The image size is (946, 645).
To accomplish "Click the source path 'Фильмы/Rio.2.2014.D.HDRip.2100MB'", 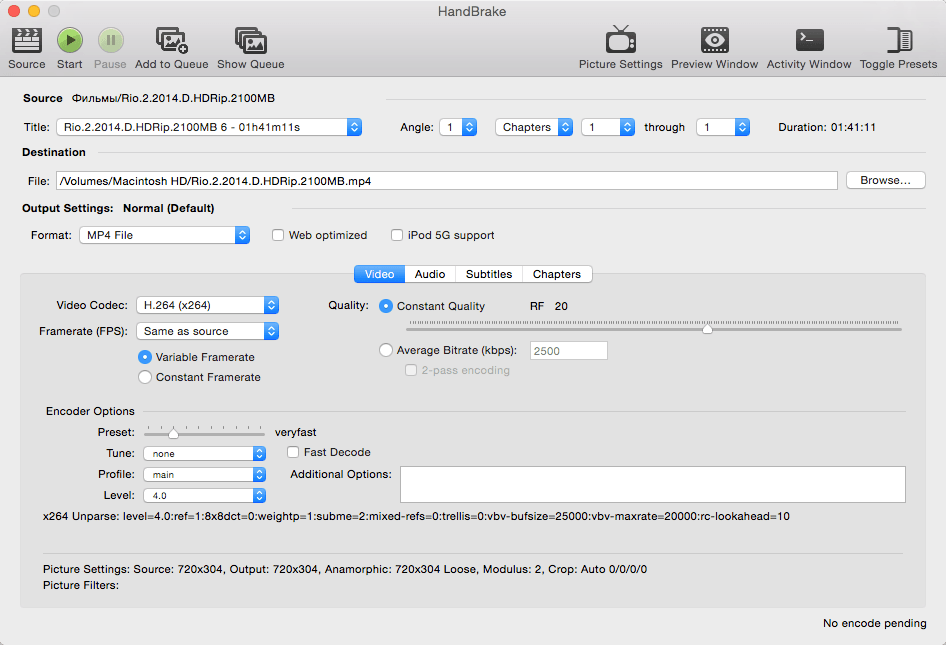I will [x=173, y=98].
